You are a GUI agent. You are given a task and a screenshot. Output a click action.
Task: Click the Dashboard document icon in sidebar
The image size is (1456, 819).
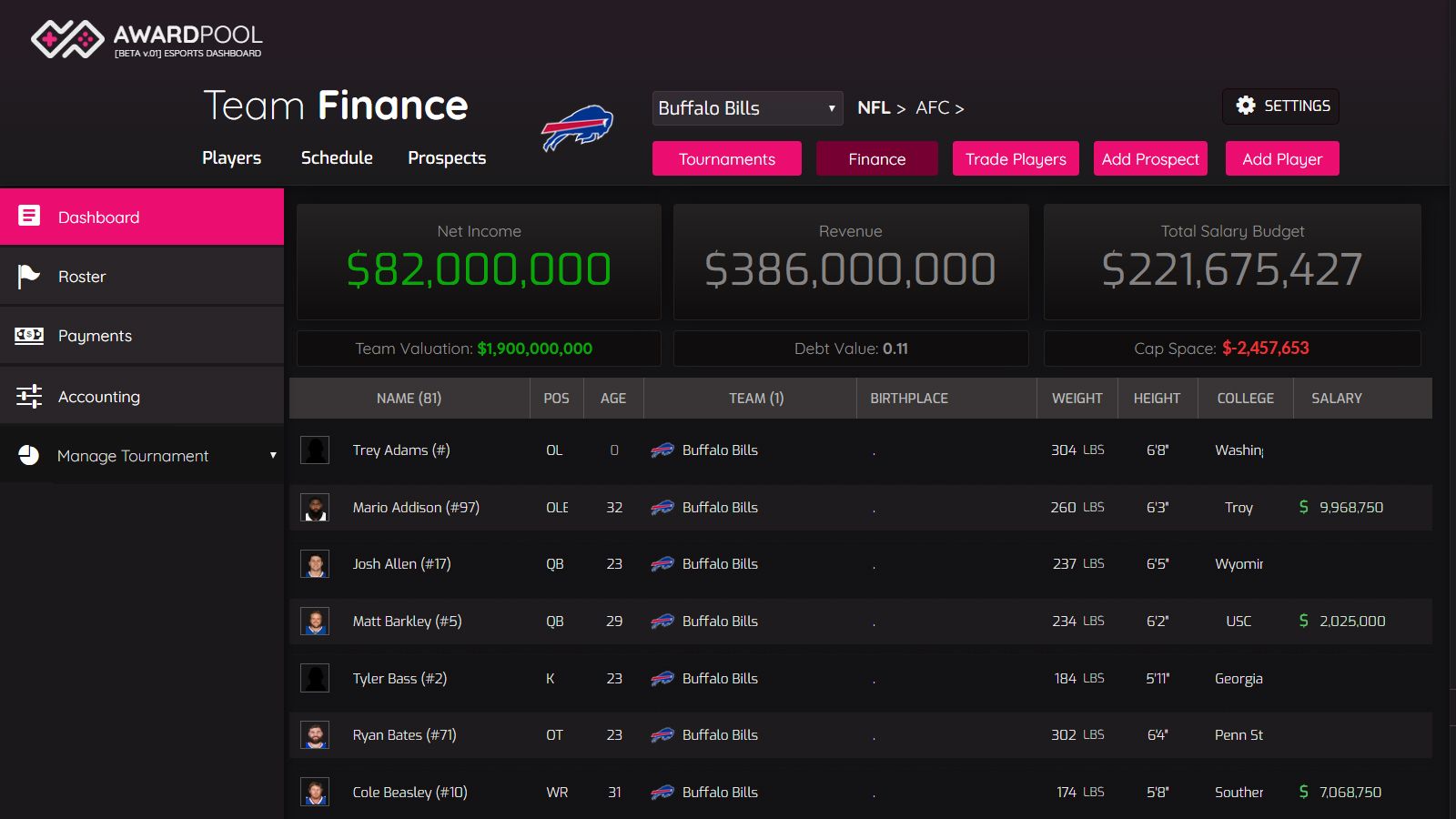tap(29, 216)
